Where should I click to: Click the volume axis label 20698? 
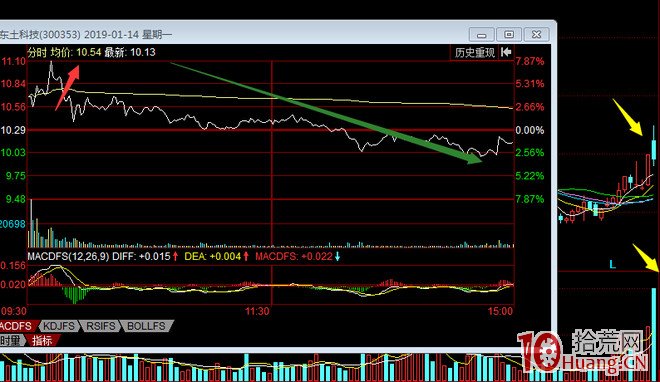click(x=13, y=224)
